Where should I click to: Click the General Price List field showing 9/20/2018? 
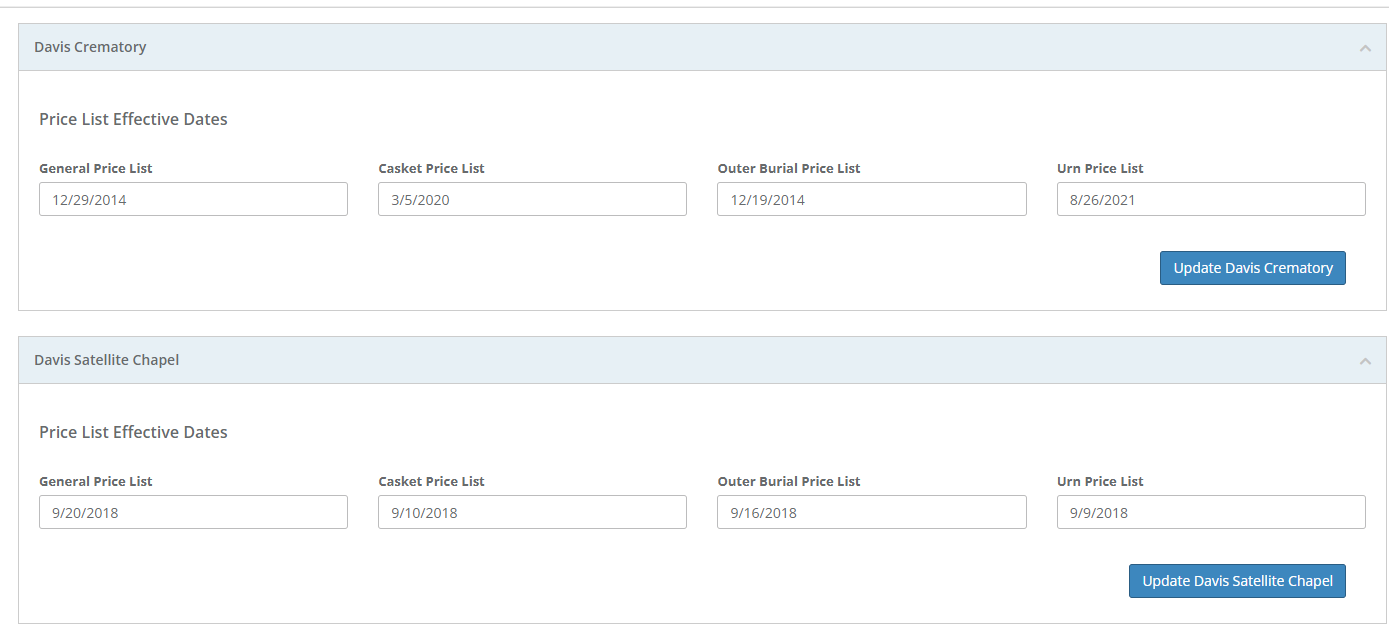tap(193, 511)
